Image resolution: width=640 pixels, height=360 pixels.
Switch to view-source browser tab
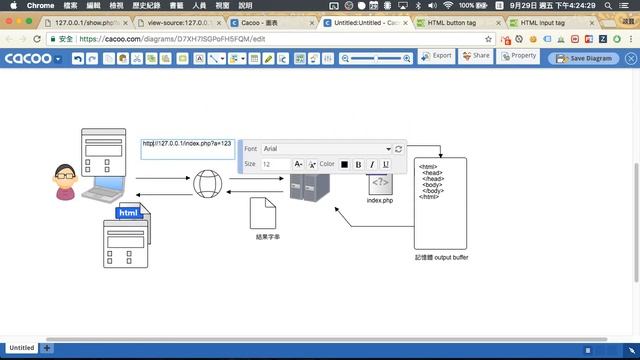coord(179,23)
